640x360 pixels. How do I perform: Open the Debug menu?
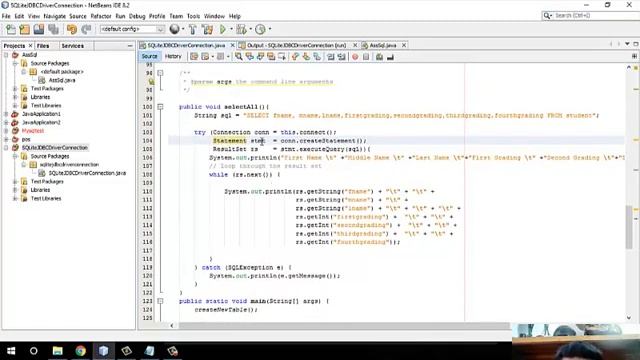click(x=137, y=16)
